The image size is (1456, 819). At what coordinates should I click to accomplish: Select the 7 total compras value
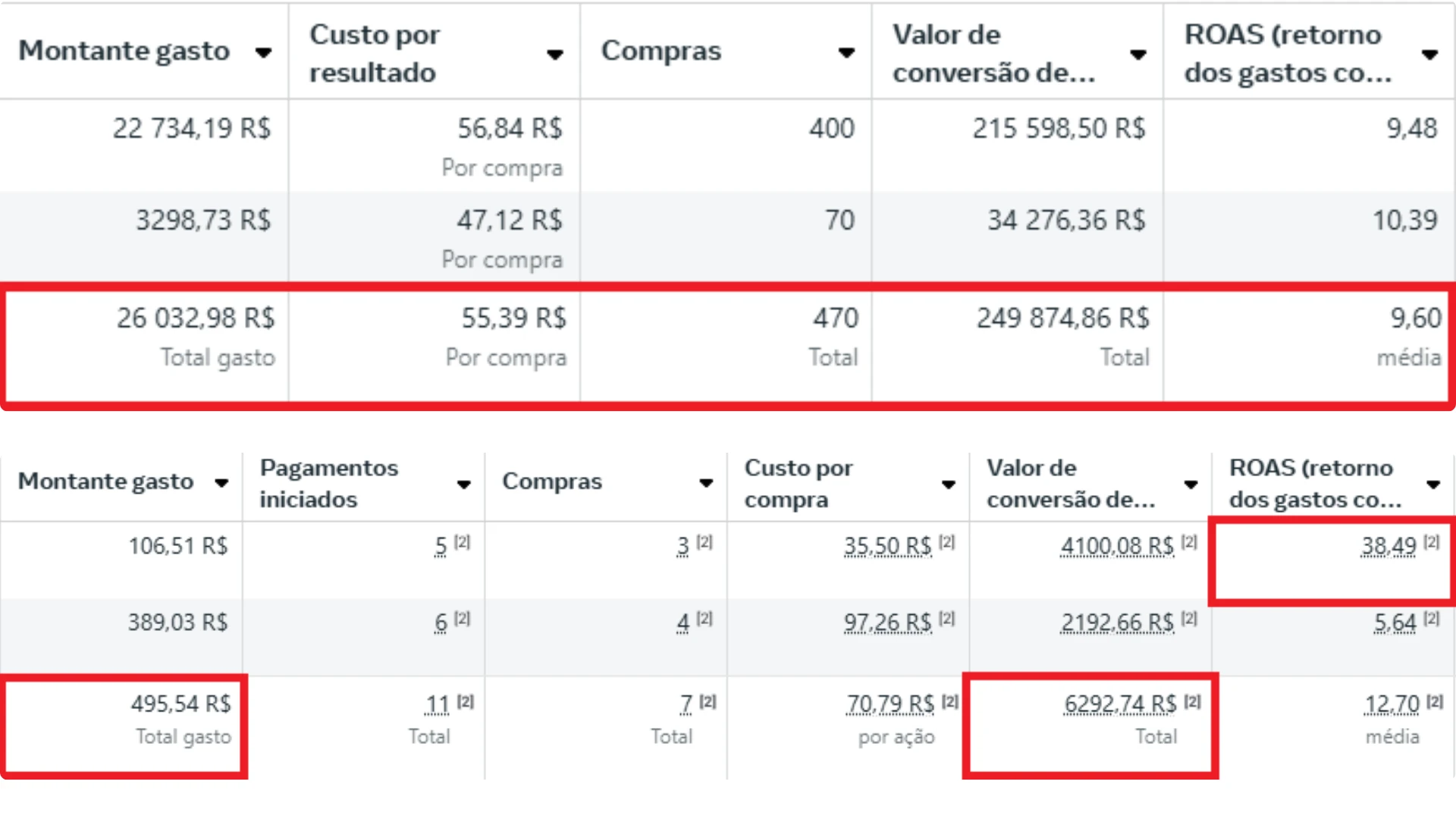687,704
